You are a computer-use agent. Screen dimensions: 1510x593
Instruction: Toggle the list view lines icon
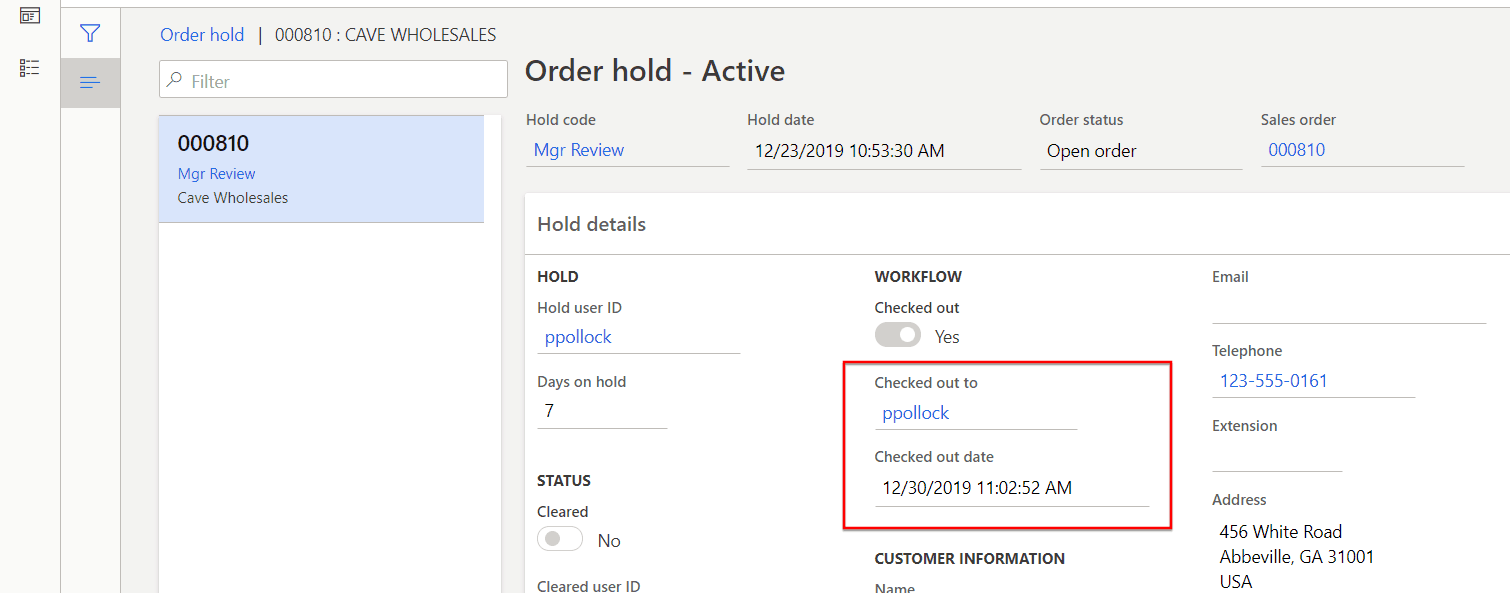[90, 83]
